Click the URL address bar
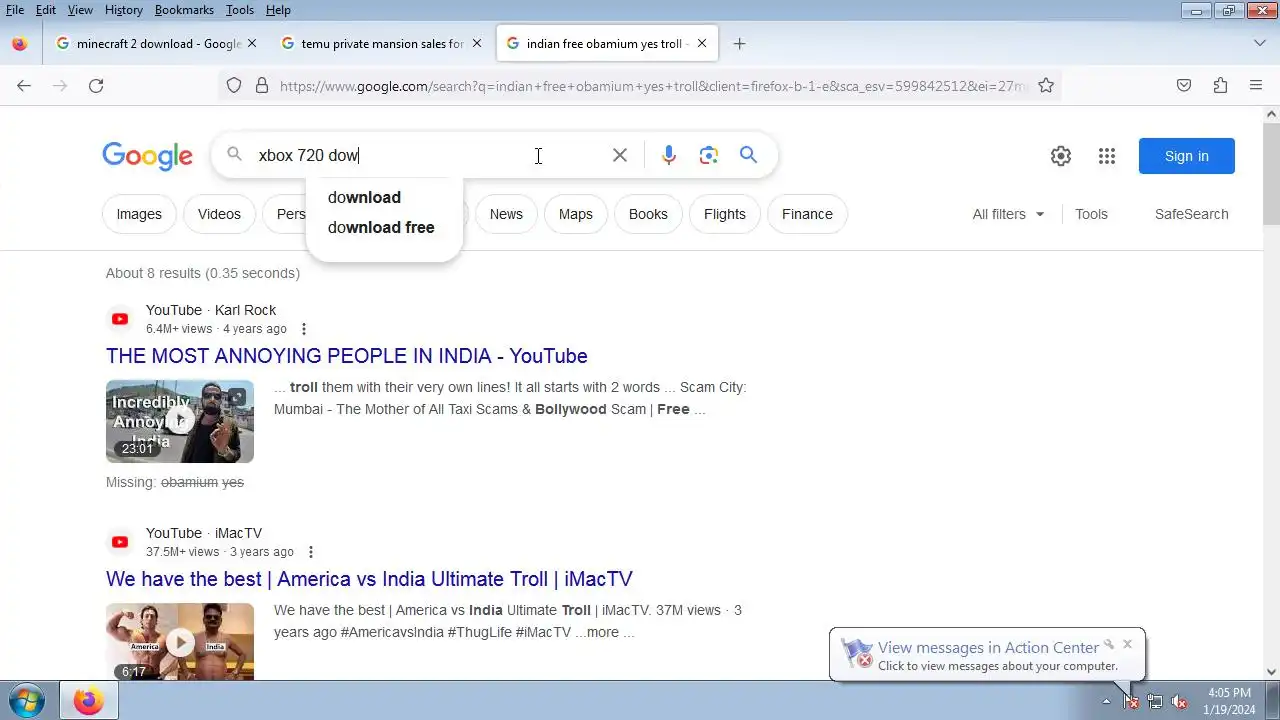 coord(650,86)
